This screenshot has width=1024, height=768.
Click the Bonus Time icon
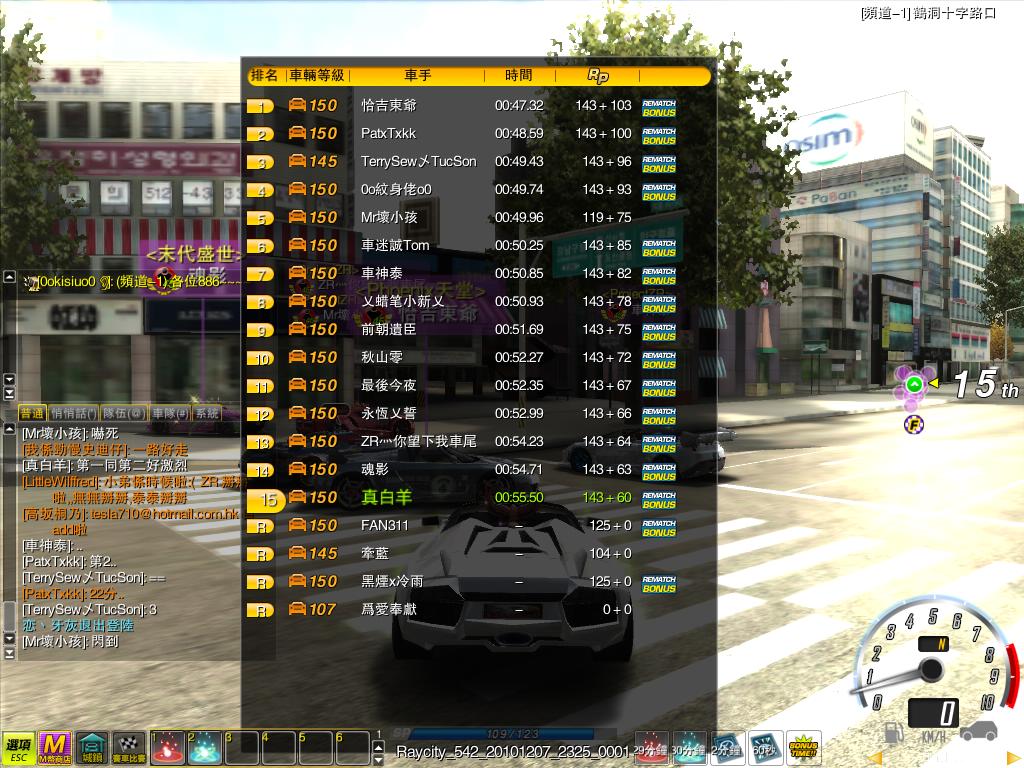tap(803, 748)
